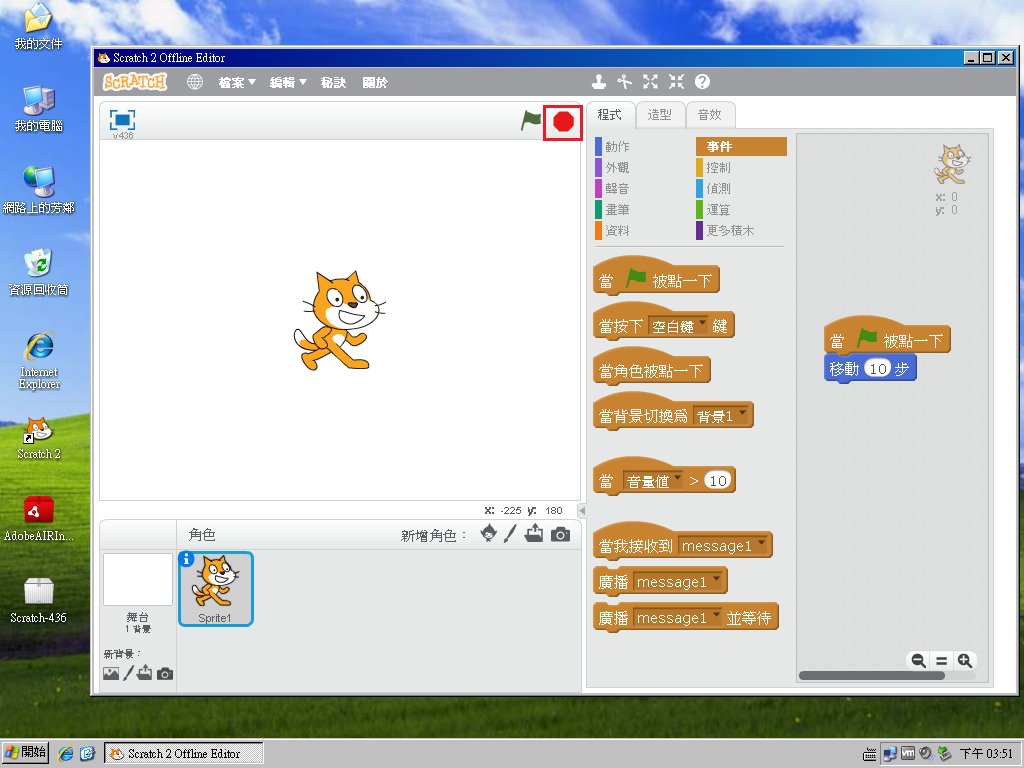Select the Shrink sprite tool
The height and width of the screenshot is (768, 1024).
(676, 82)
